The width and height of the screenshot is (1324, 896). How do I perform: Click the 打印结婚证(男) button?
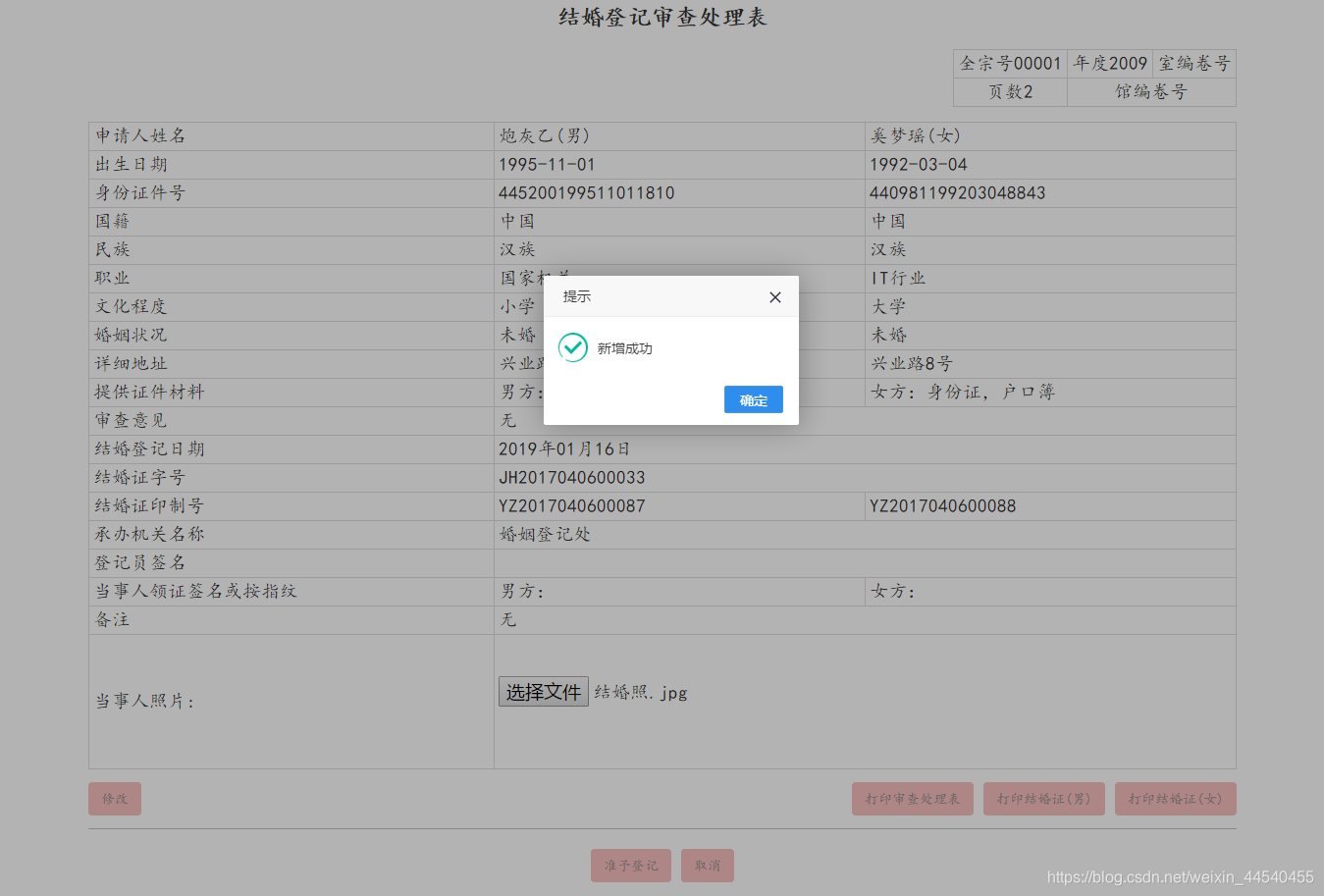pos(1044,799)
